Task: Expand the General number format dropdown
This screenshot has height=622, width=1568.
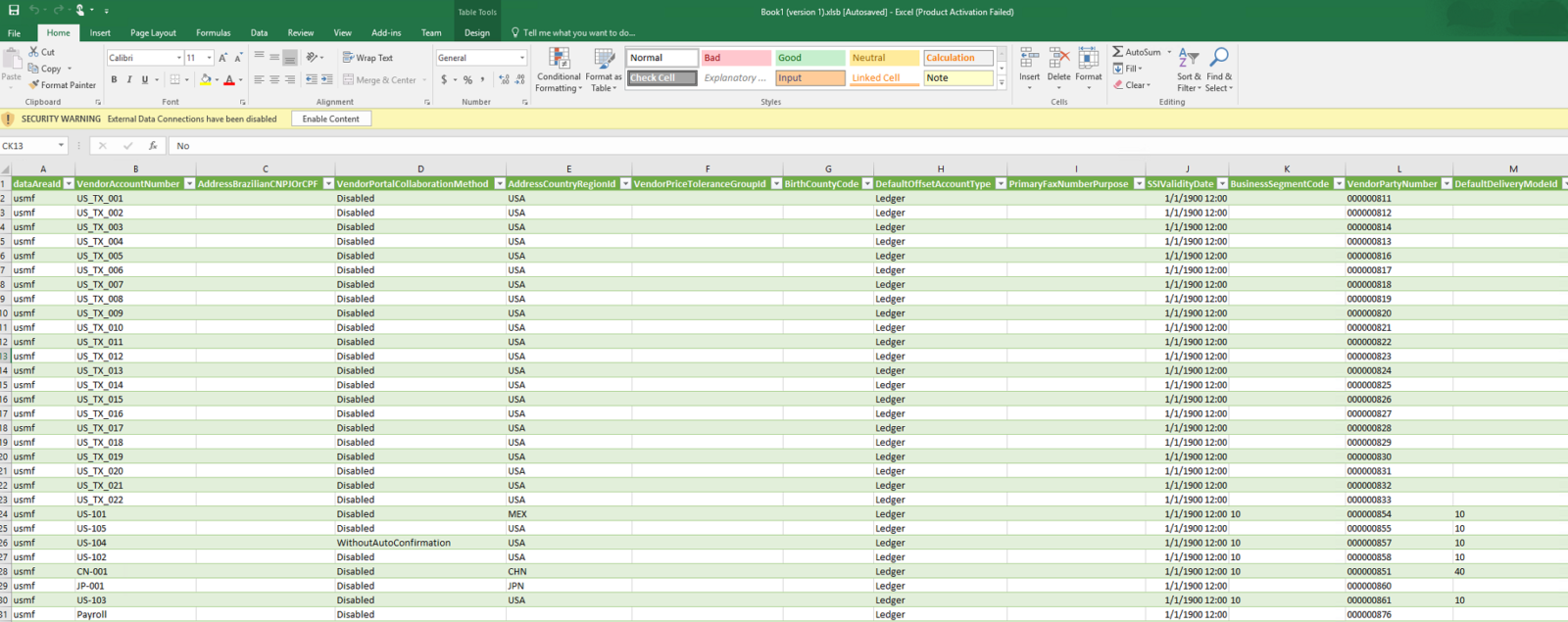Action: (x=521, y=58)
